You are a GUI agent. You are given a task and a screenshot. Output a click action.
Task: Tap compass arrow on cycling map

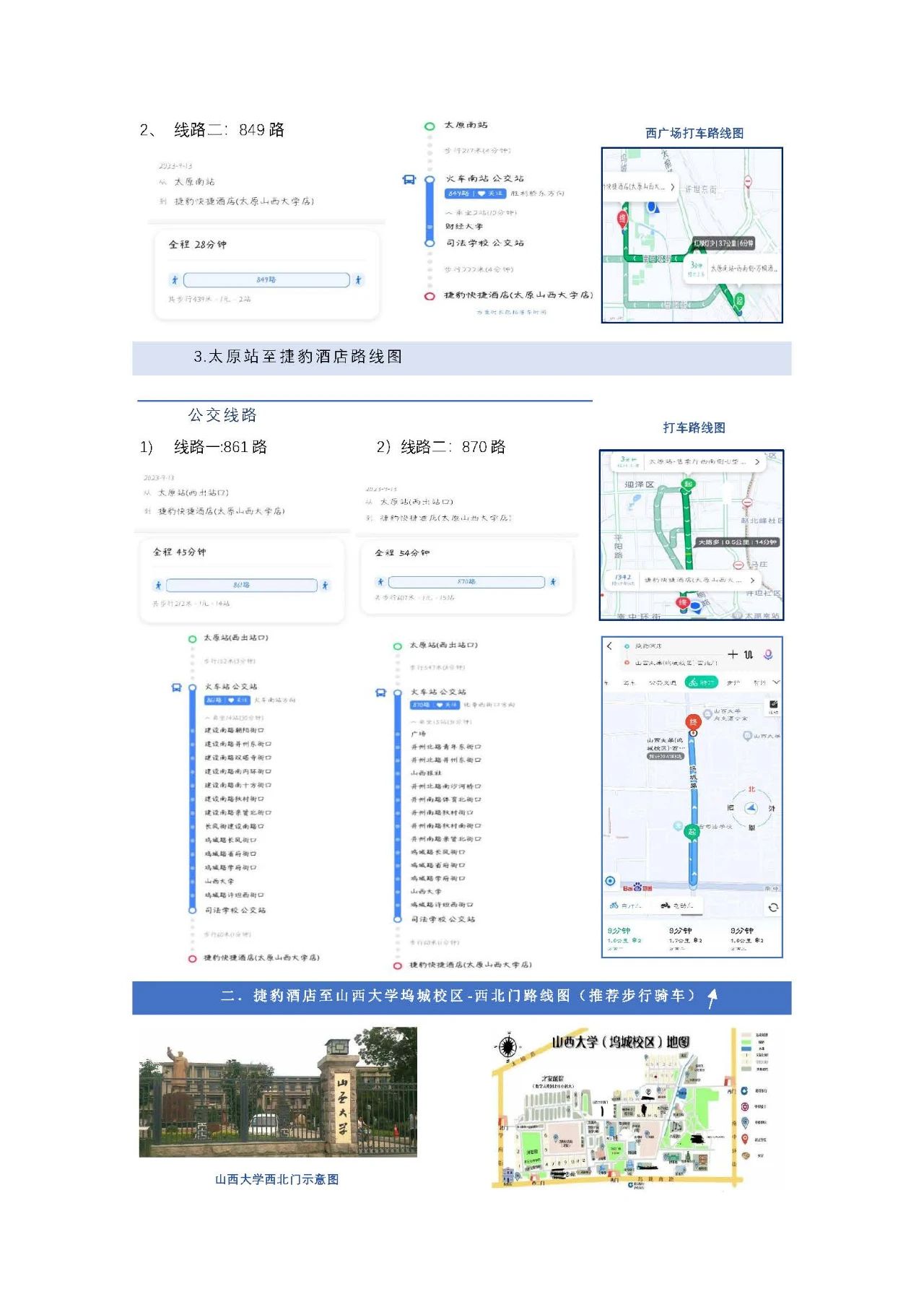point(751,808)
